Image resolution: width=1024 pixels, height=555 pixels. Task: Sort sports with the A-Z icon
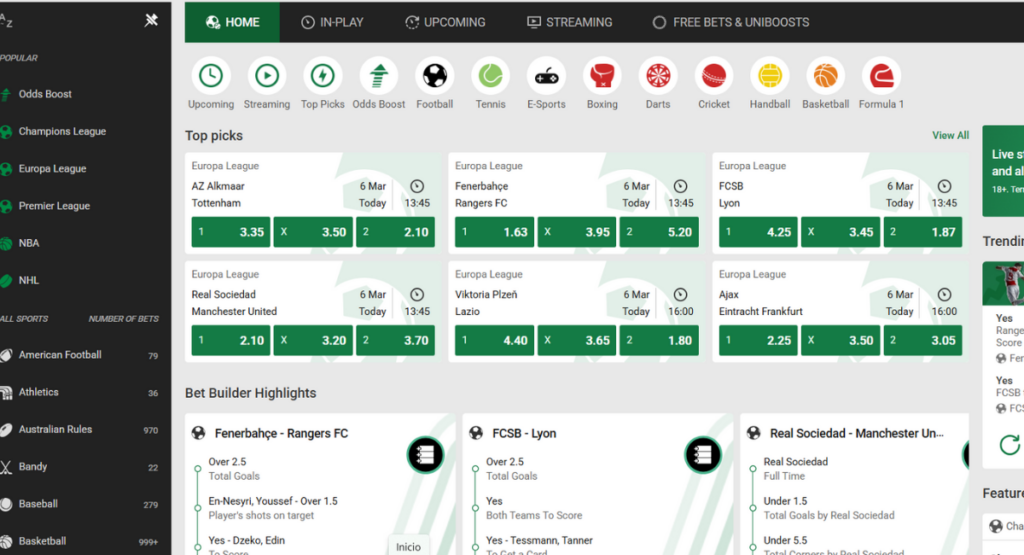[6, 21]
